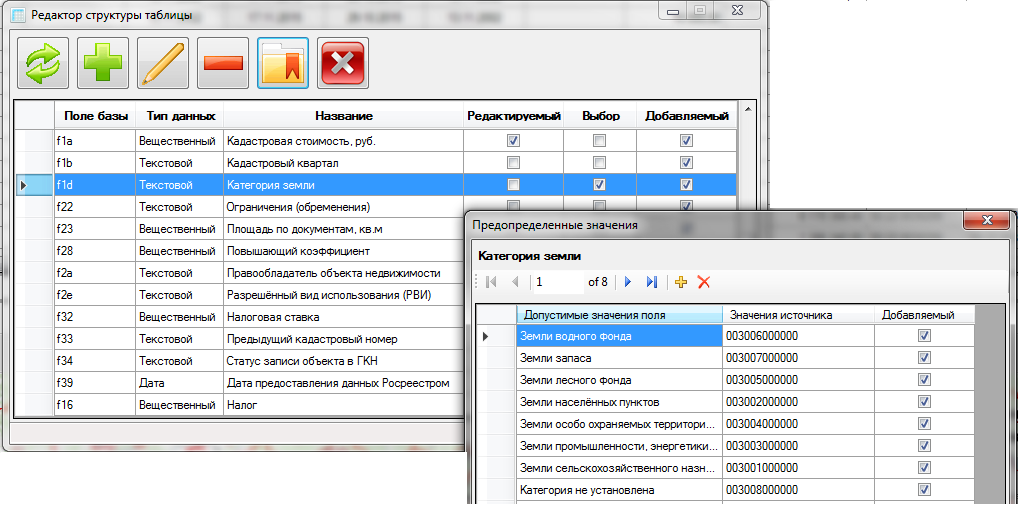Select Правообладатель объекта недвижимости cell
1018x508 pixels.
click(x=343, y=273)
